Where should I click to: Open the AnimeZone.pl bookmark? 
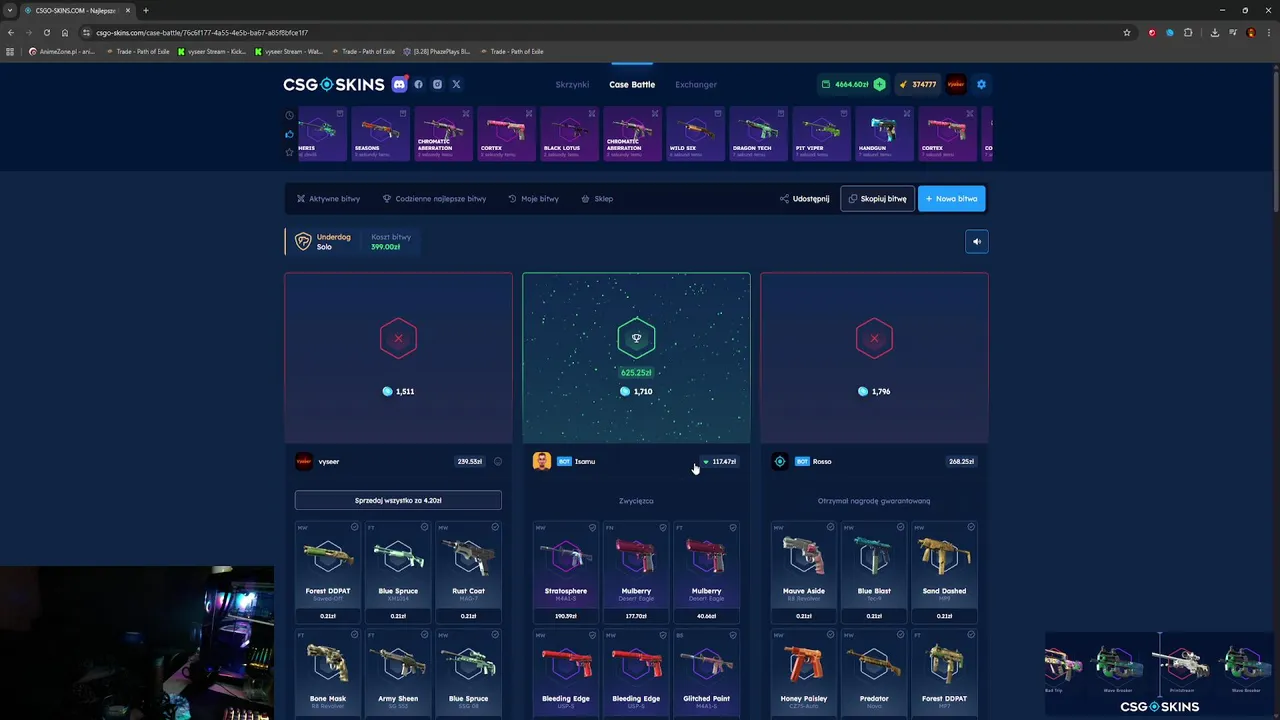pos(62,51)
